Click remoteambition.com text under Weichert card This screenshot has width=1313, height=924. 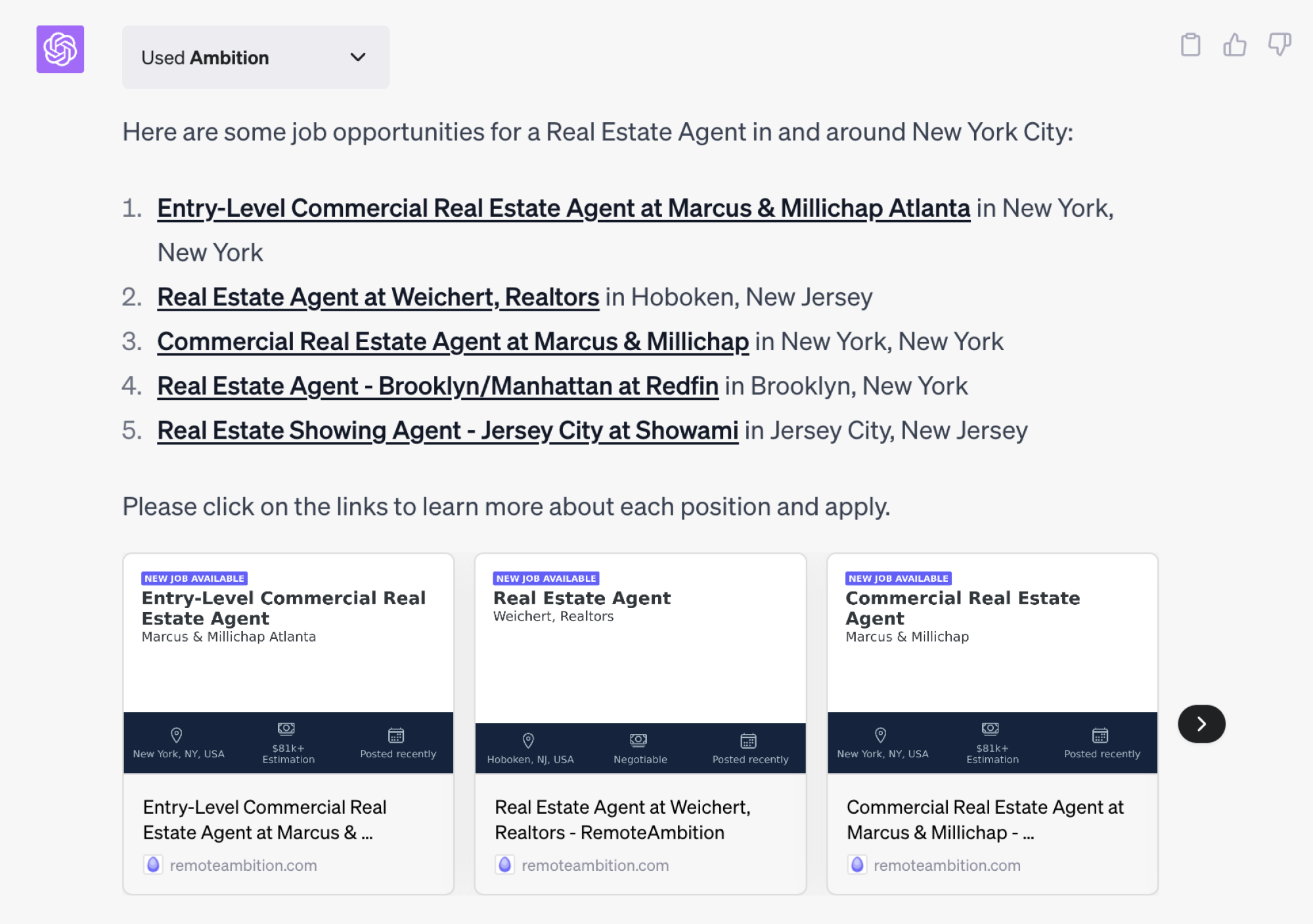tap(596, 866)
